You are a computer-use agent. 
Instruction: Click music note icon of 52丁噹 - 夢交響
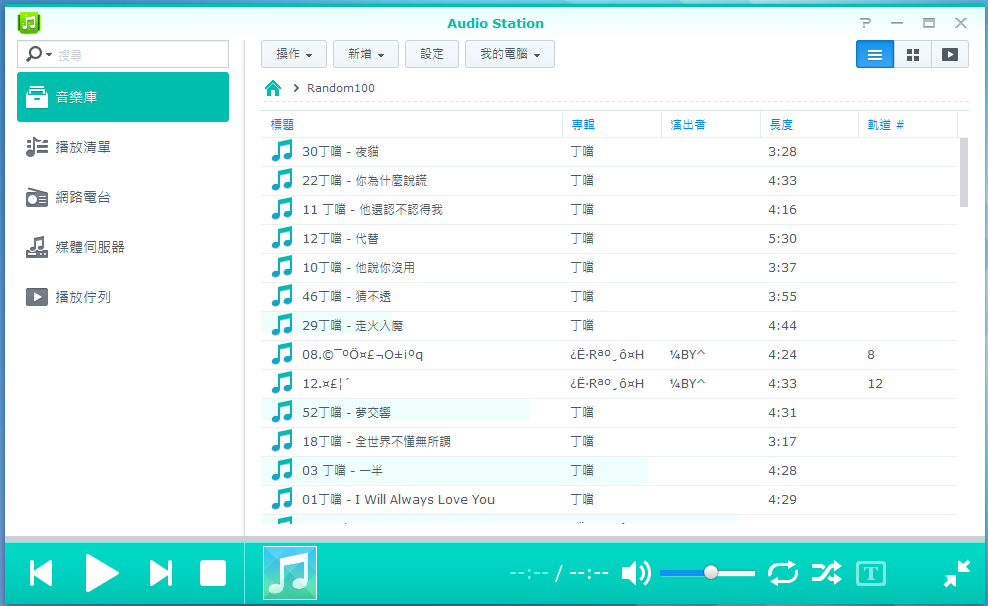point(282,412)
